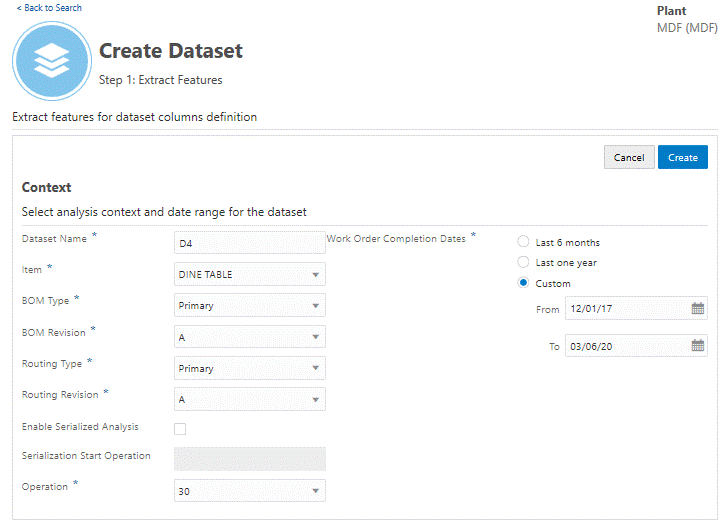Image resolution: width=724 pixels, height=522 pixels.
Task: Click the Cancel button
Action: click(629, 157)
